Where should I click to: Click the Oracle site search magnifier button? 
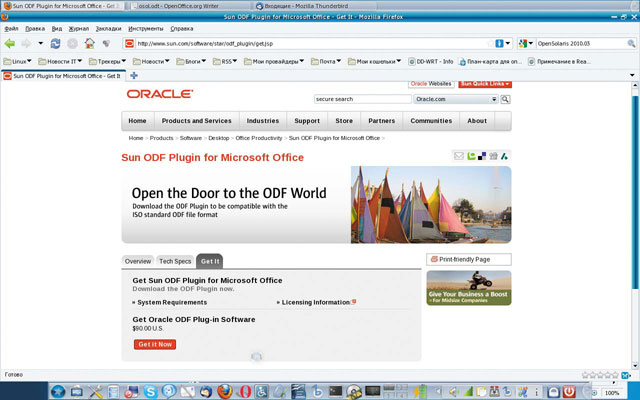coord(505,99)
